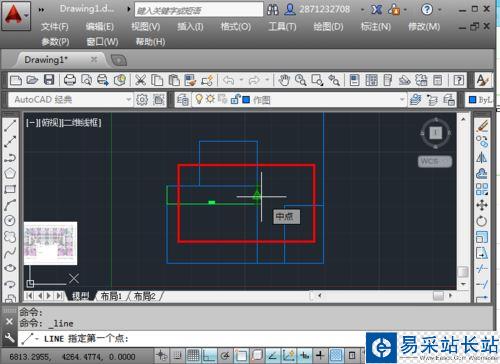Select the Ellipse tool
Viewport: 500px width, 364px height.
pyautogui.click(x=10, y=268)
